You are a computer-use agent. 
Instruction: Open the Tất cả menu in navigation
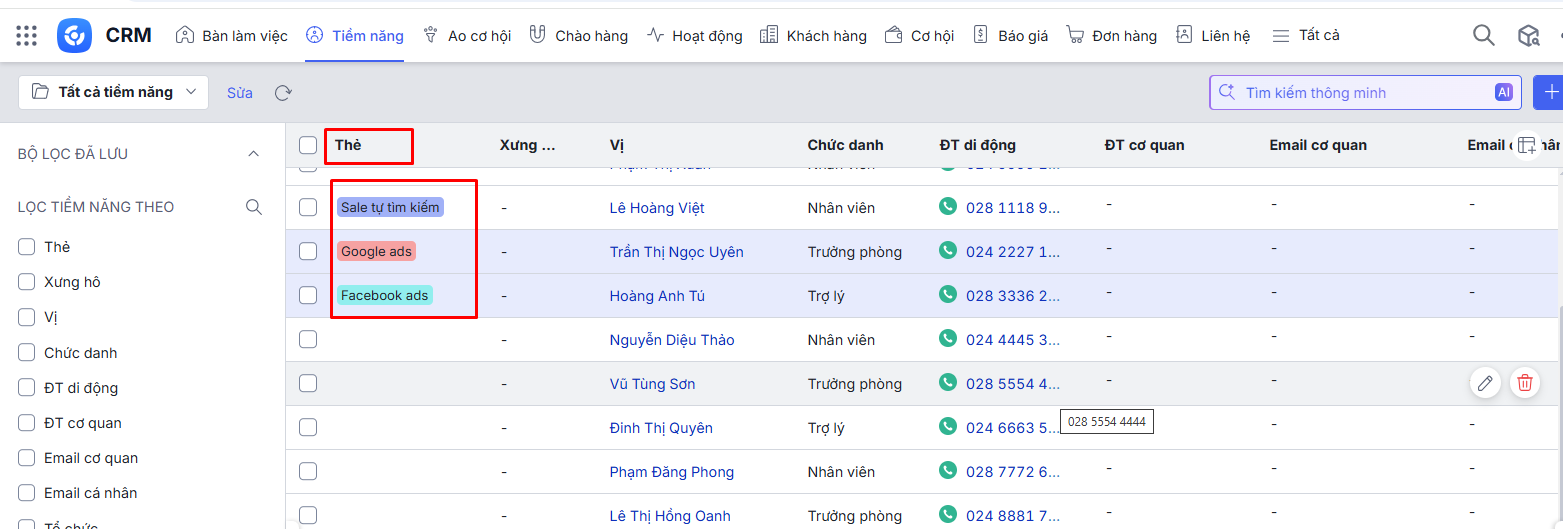coord(1306,36)
